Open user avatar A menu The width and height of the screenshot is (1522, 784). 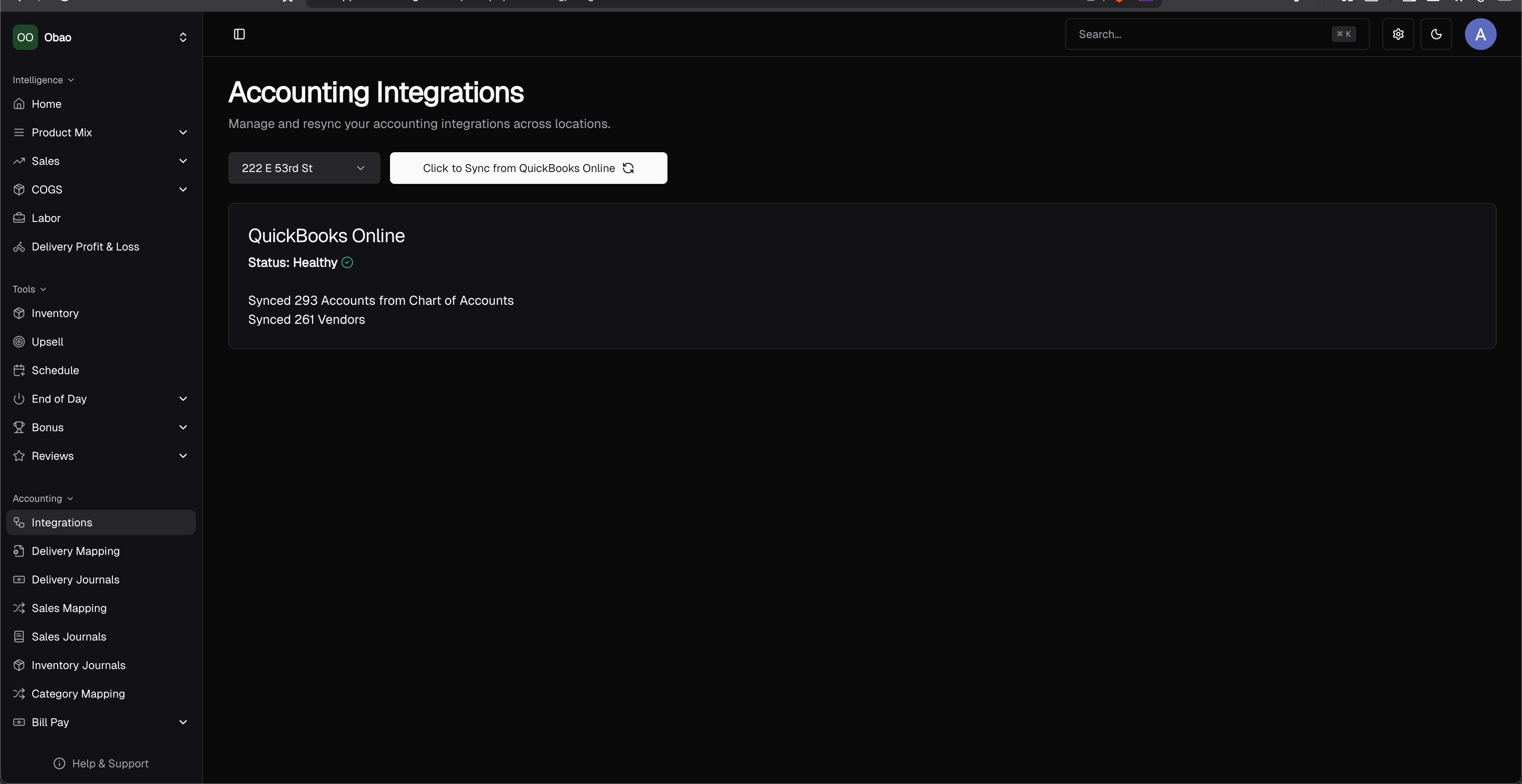coord(1480,34)
